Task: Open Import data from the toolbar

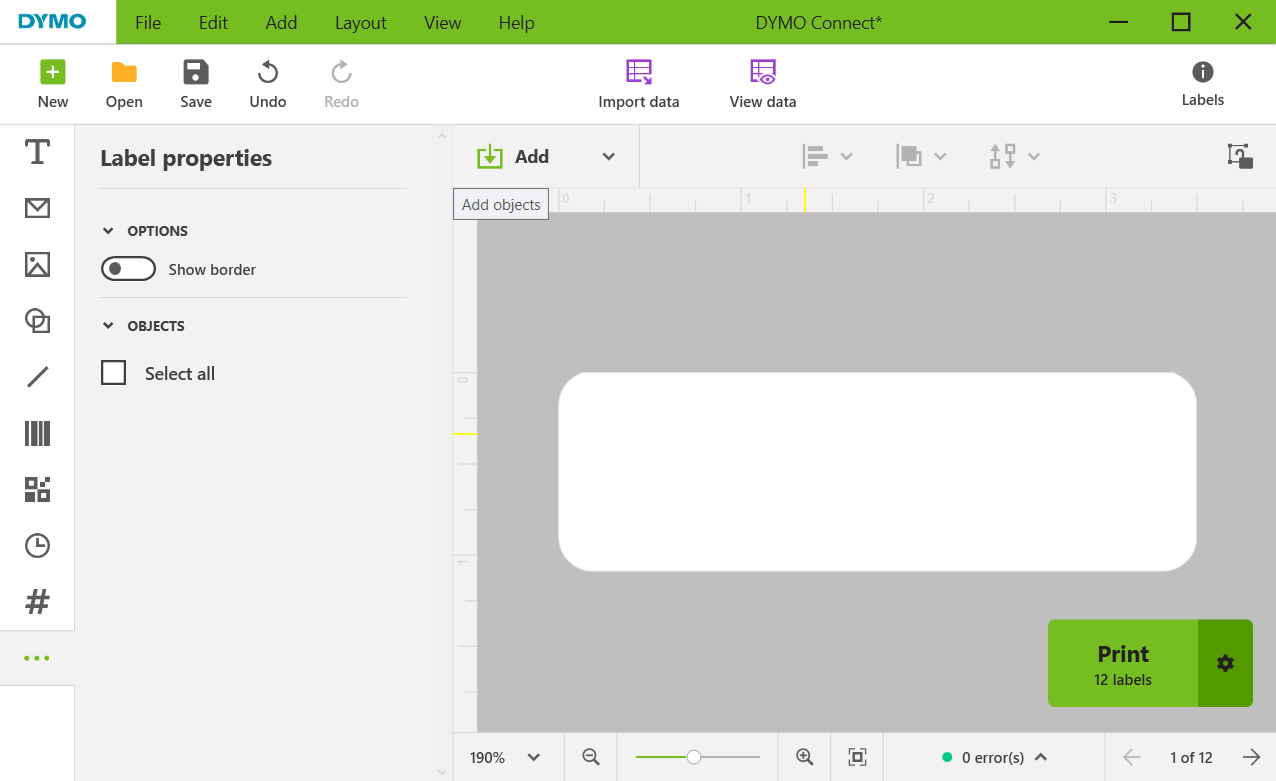Action: point(638,84)
